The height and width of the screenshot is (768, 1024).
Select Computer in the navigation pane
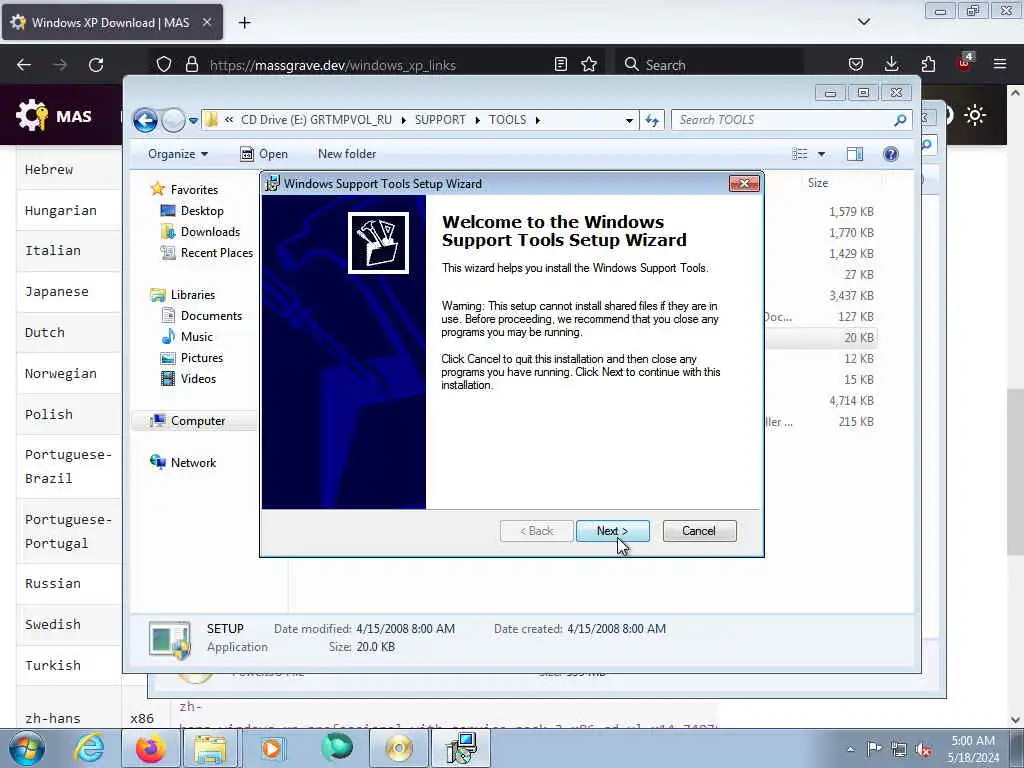point(198,421)
